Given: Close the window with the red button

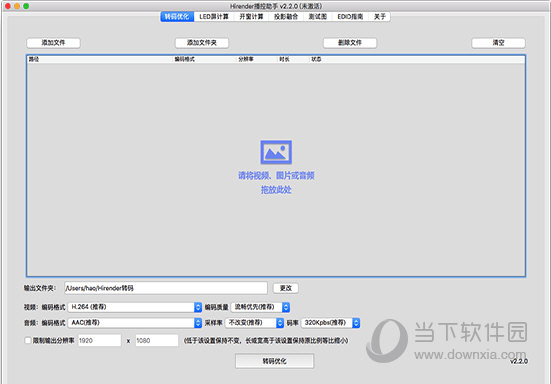Looking at the screenshot, I should 8,6.
